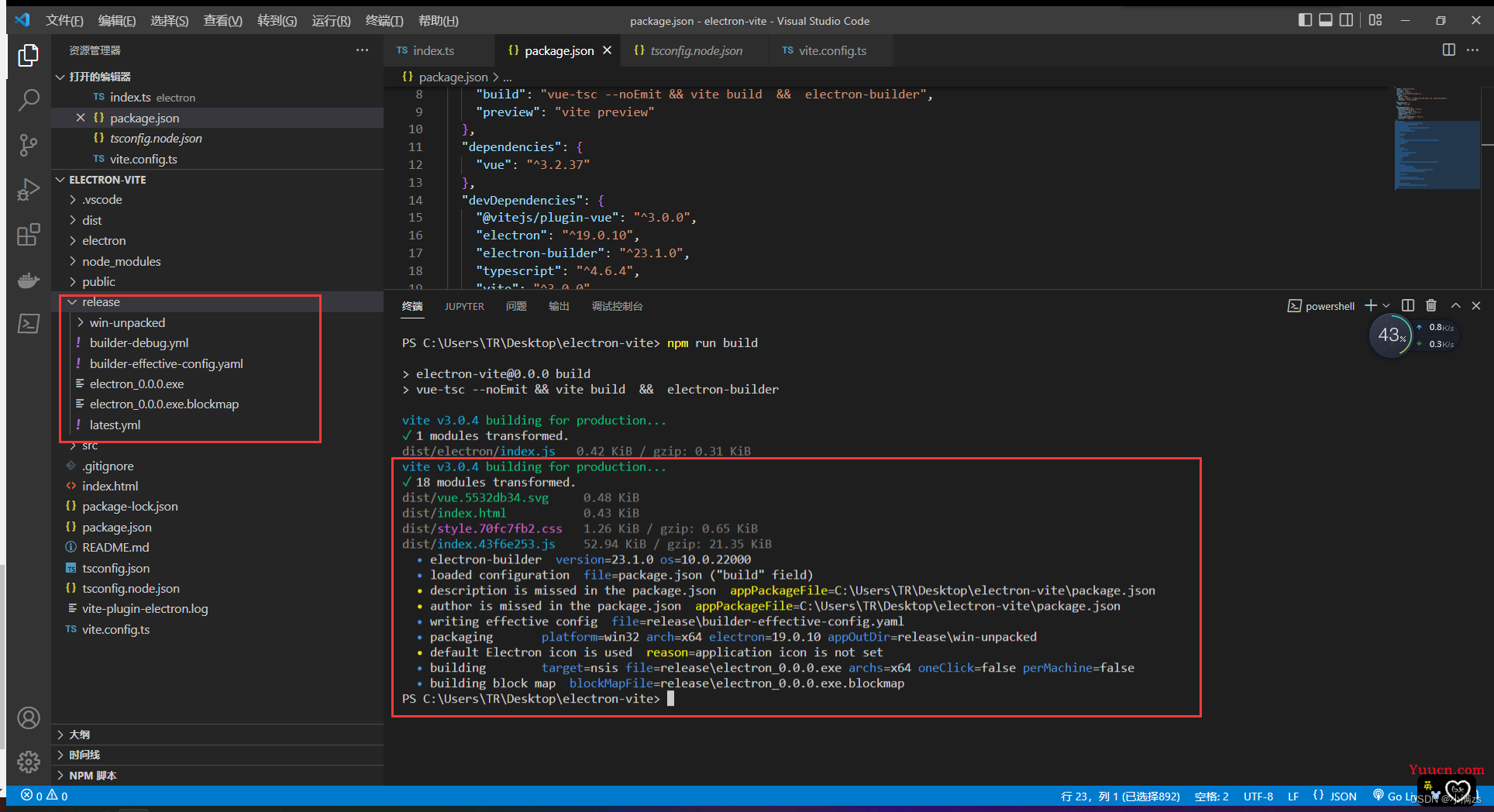
Task: Switch to the Output panel tab
Action: [559, 307]
